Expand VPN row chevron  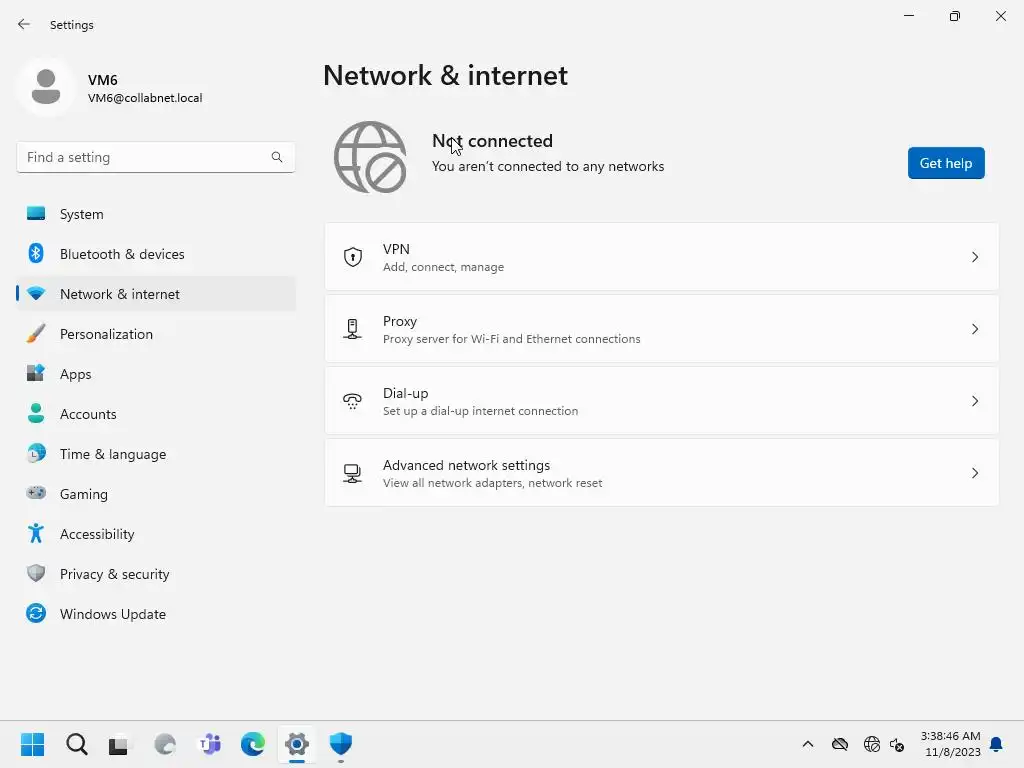pyautogui.click(x=974, y=257)
